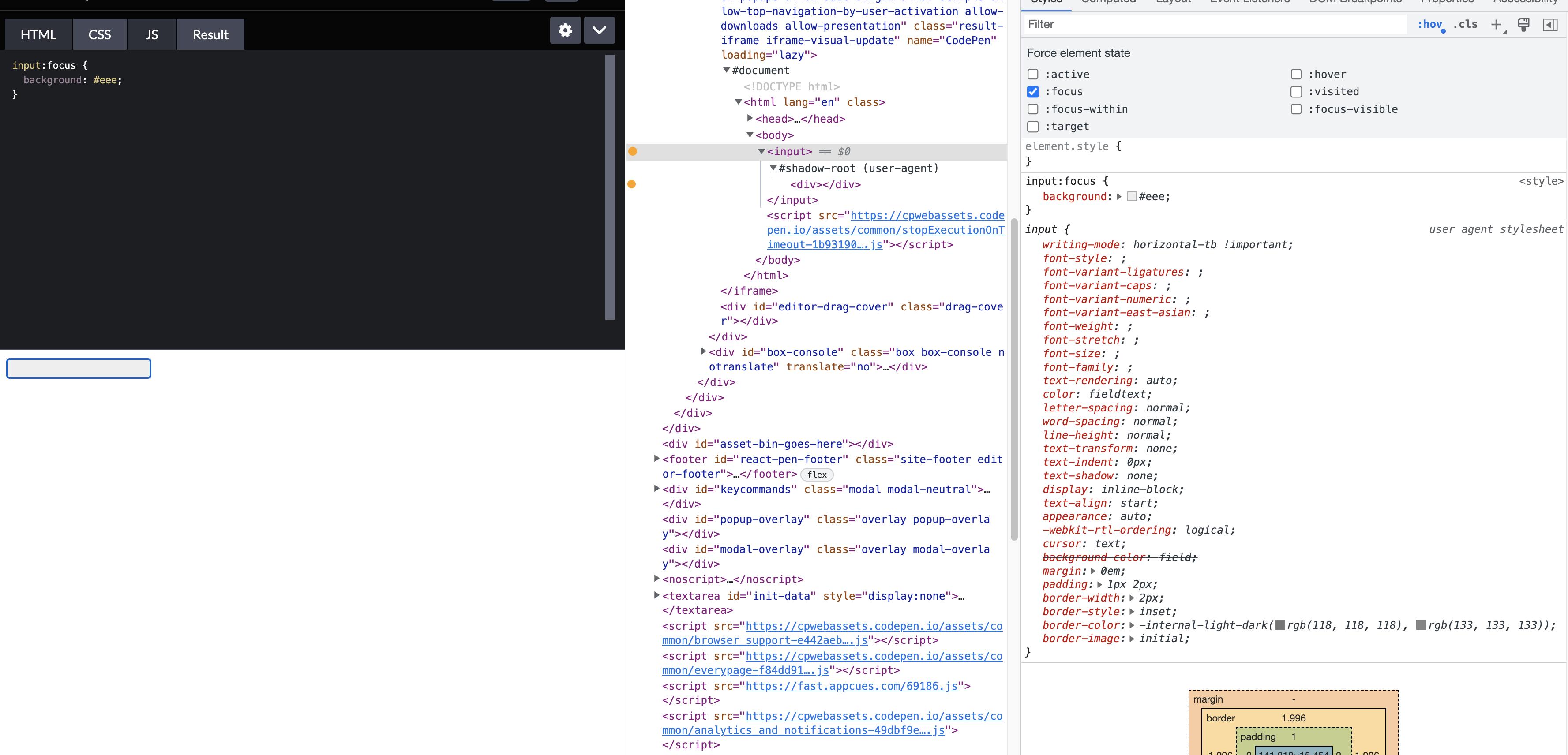The width and height of the screenshot is (1568, 755).
Task: Collapse the selected input element node
Action: [x=761, y=151]
